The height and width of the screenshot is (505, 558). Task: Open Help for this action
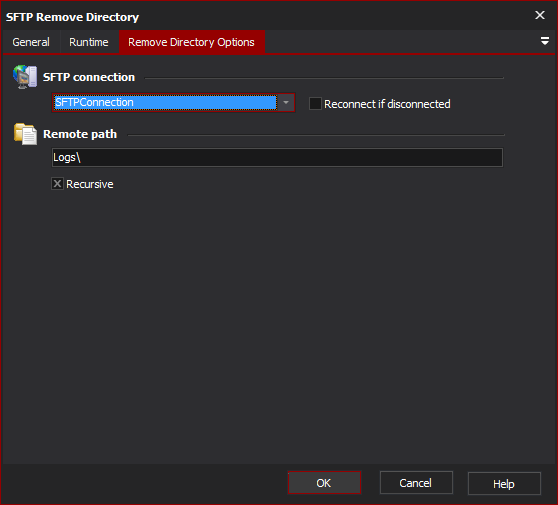[504, 483]
